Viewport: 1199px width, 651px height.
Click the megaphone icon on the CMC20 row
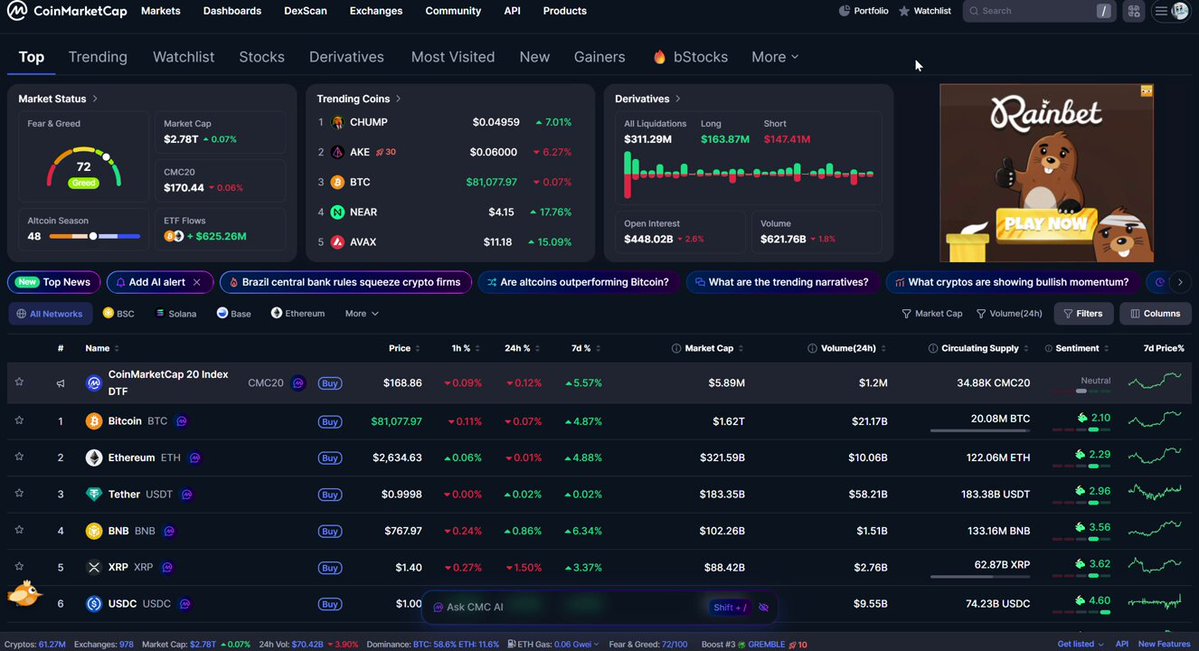[x=60, y=383]
